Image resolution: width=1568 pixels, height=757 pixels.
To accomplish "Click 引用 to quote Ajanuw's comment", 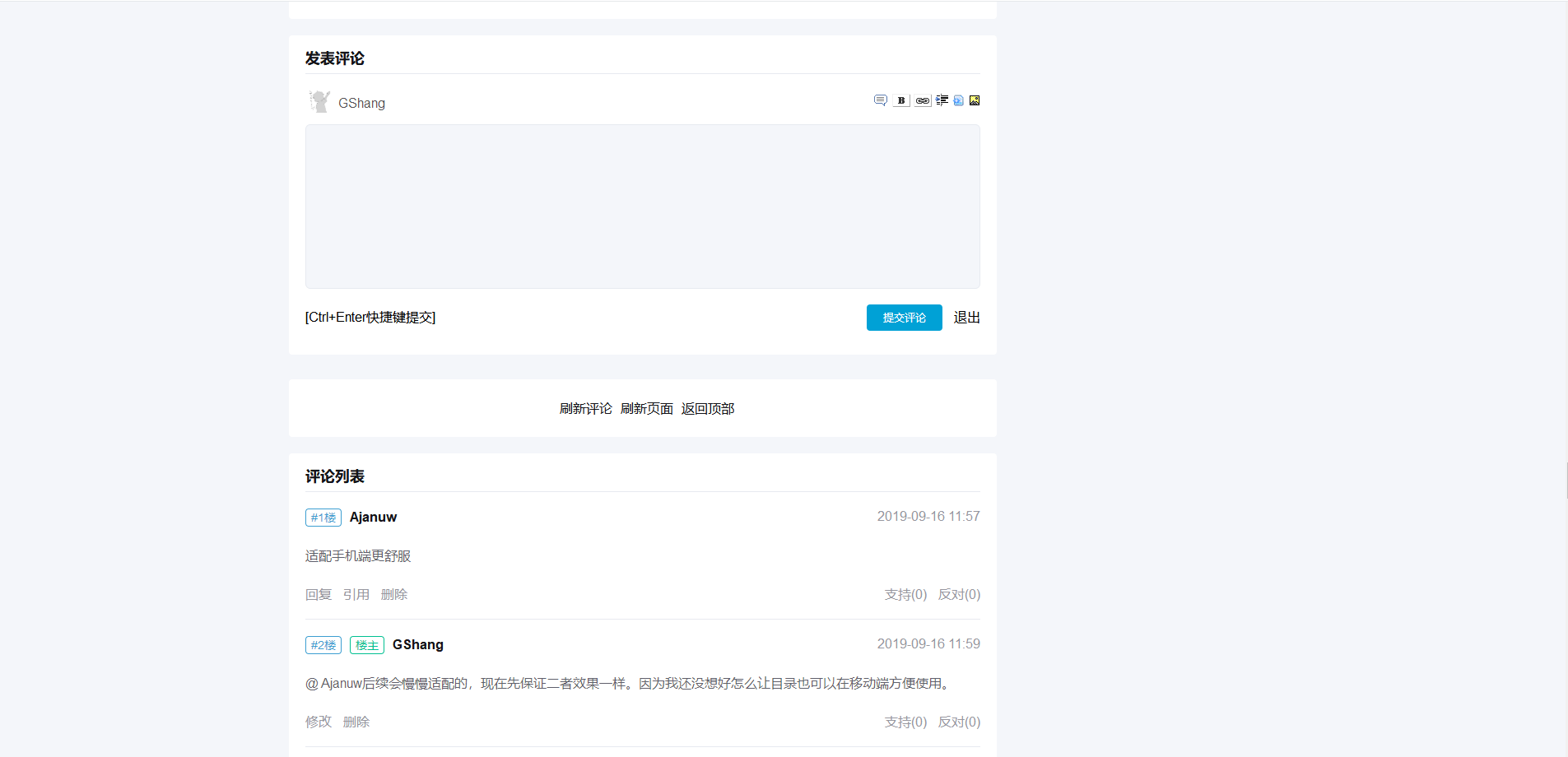I will (356, 595).
